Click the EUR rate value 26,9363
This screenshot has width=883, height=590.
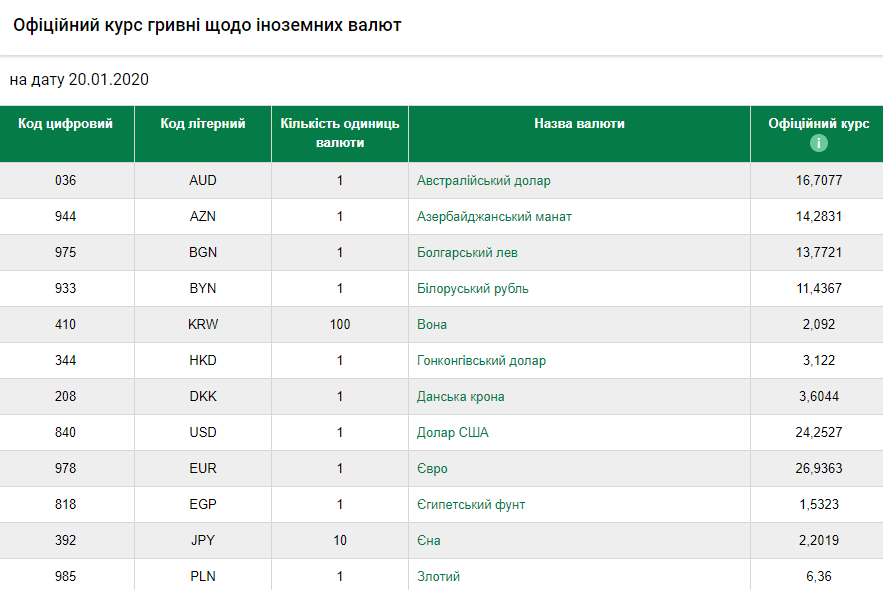(818, 469)
